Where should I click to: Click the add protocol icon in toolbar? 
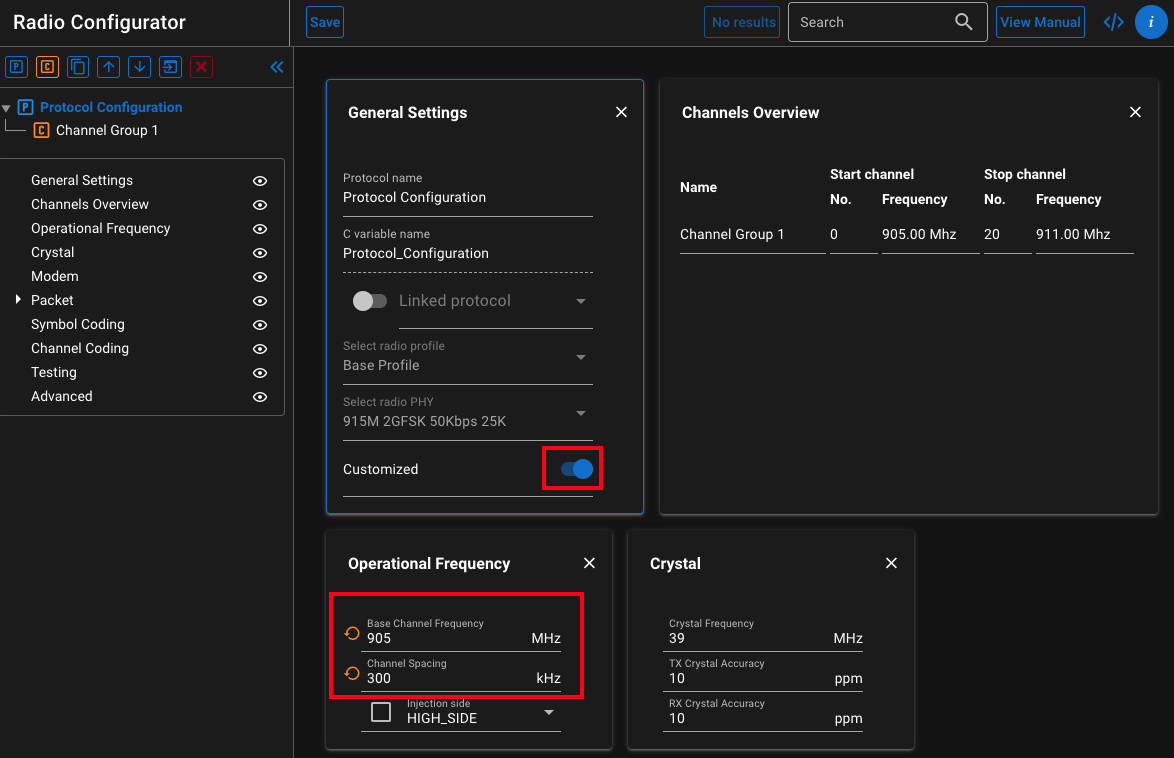tap(16, 67)
